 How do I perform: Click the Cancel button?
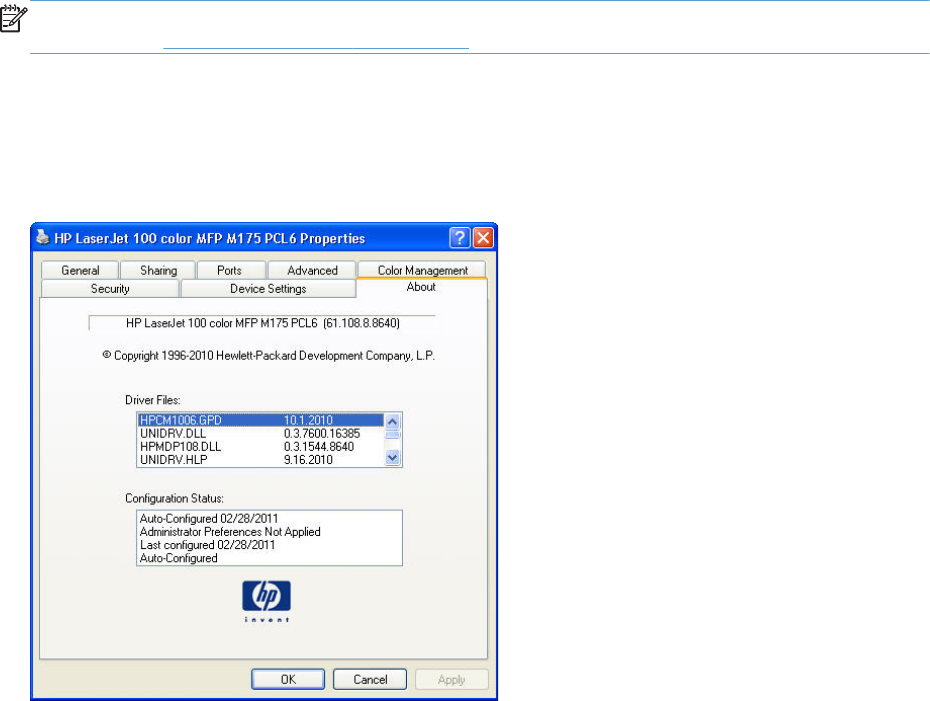click(x=370, y=680)
